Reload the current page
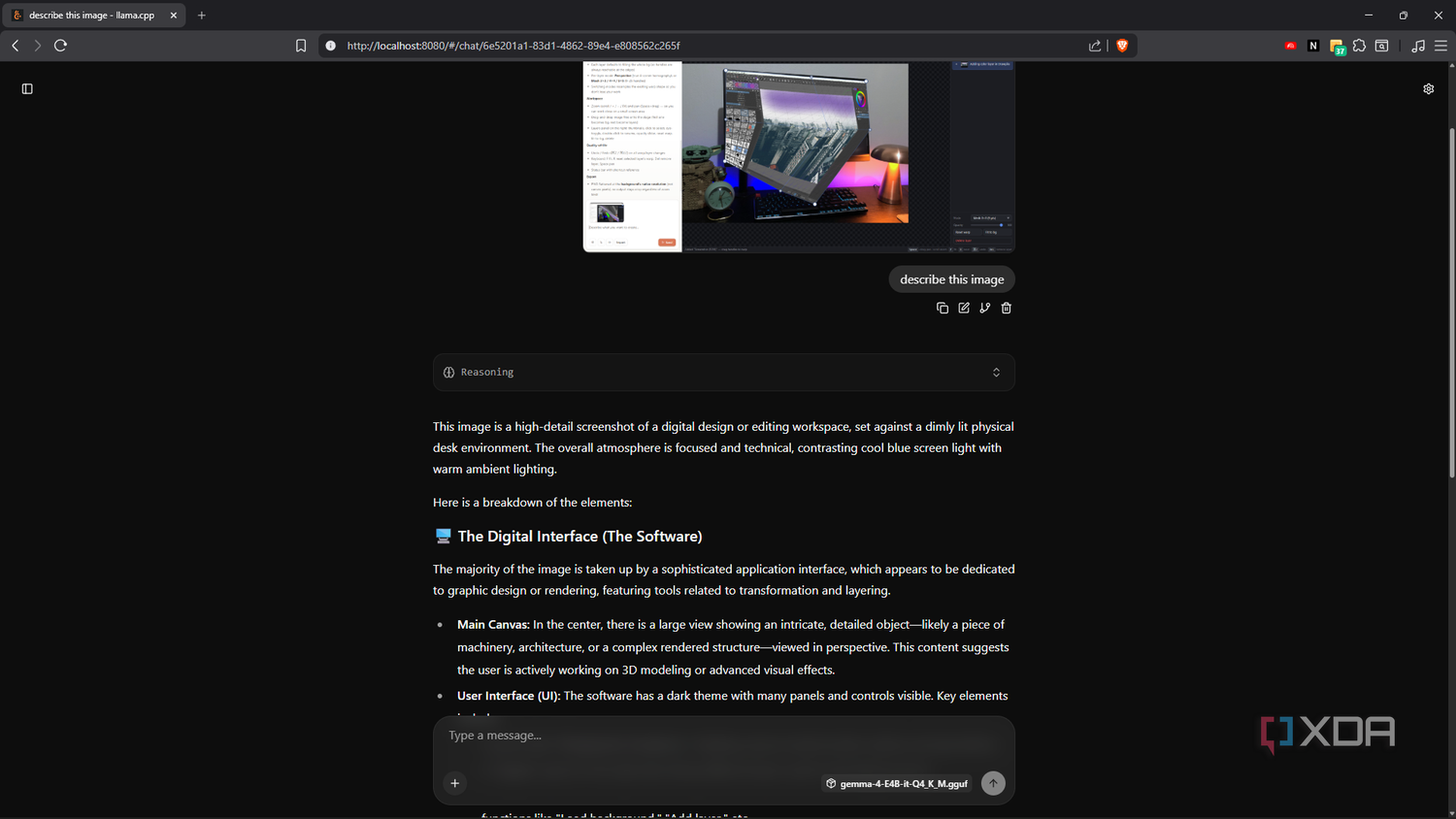Viewport: 1456px width, 819px height. [60, 46]
